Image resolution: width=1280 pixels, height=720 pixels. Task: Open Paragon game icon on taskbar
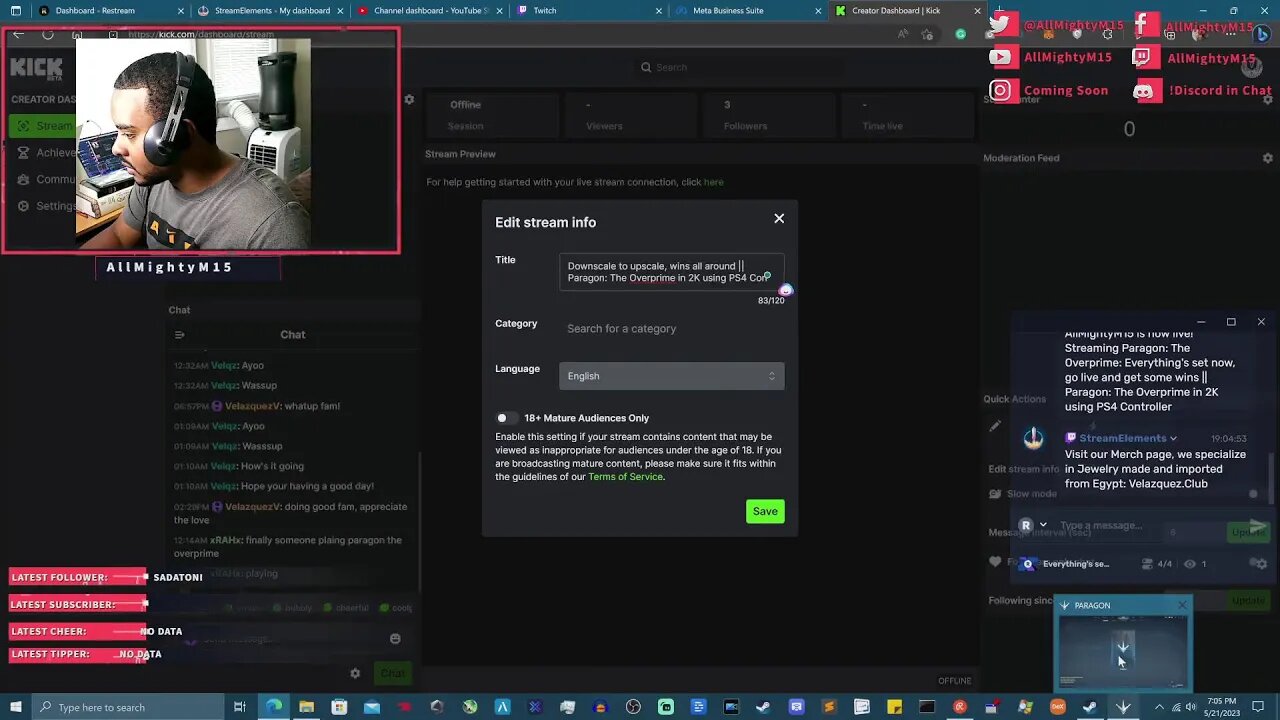(1123, 707)
